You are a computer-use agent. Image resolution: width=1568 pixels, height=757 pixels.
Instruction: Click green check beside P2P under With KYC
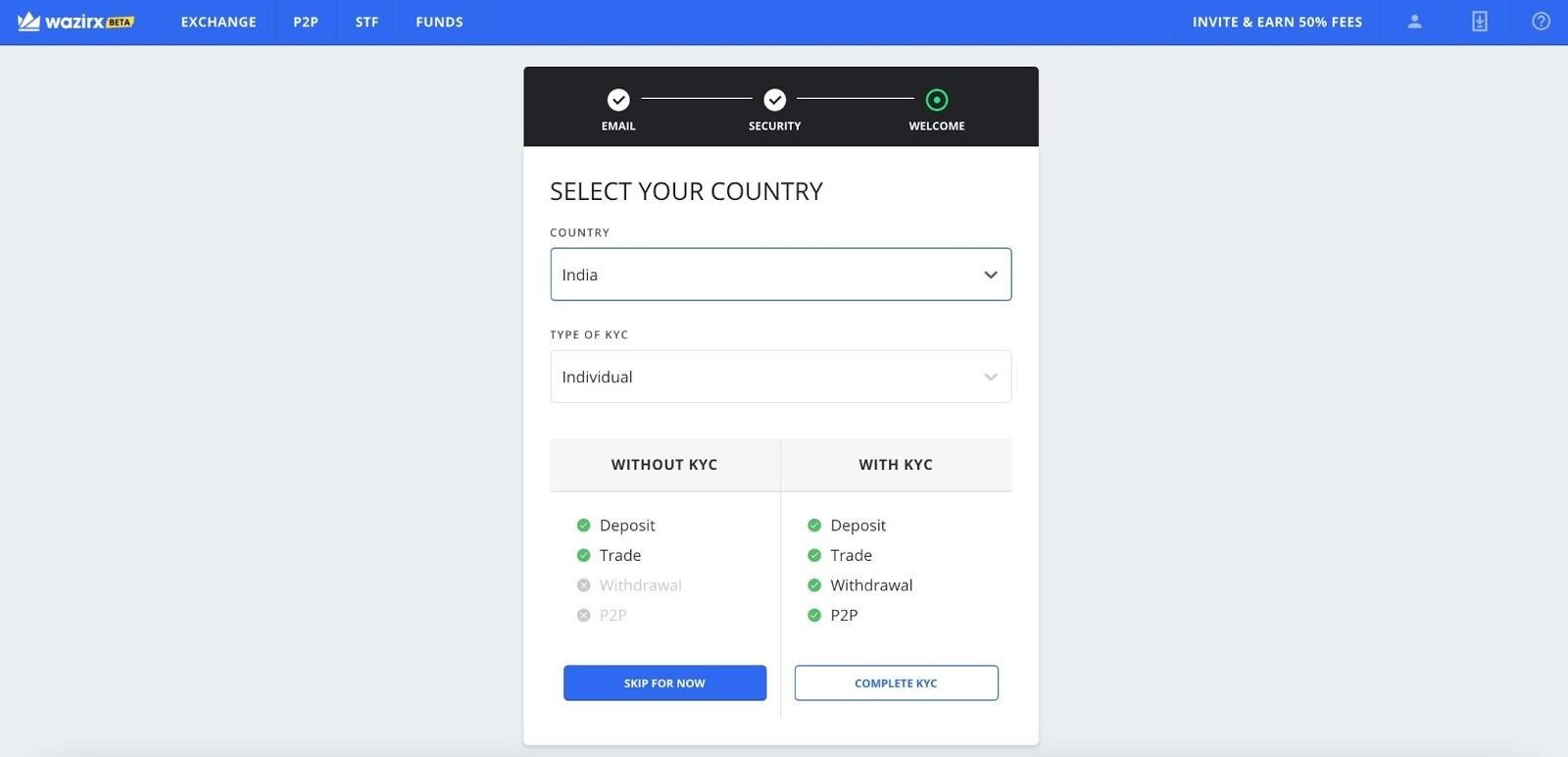pos(814,616)
